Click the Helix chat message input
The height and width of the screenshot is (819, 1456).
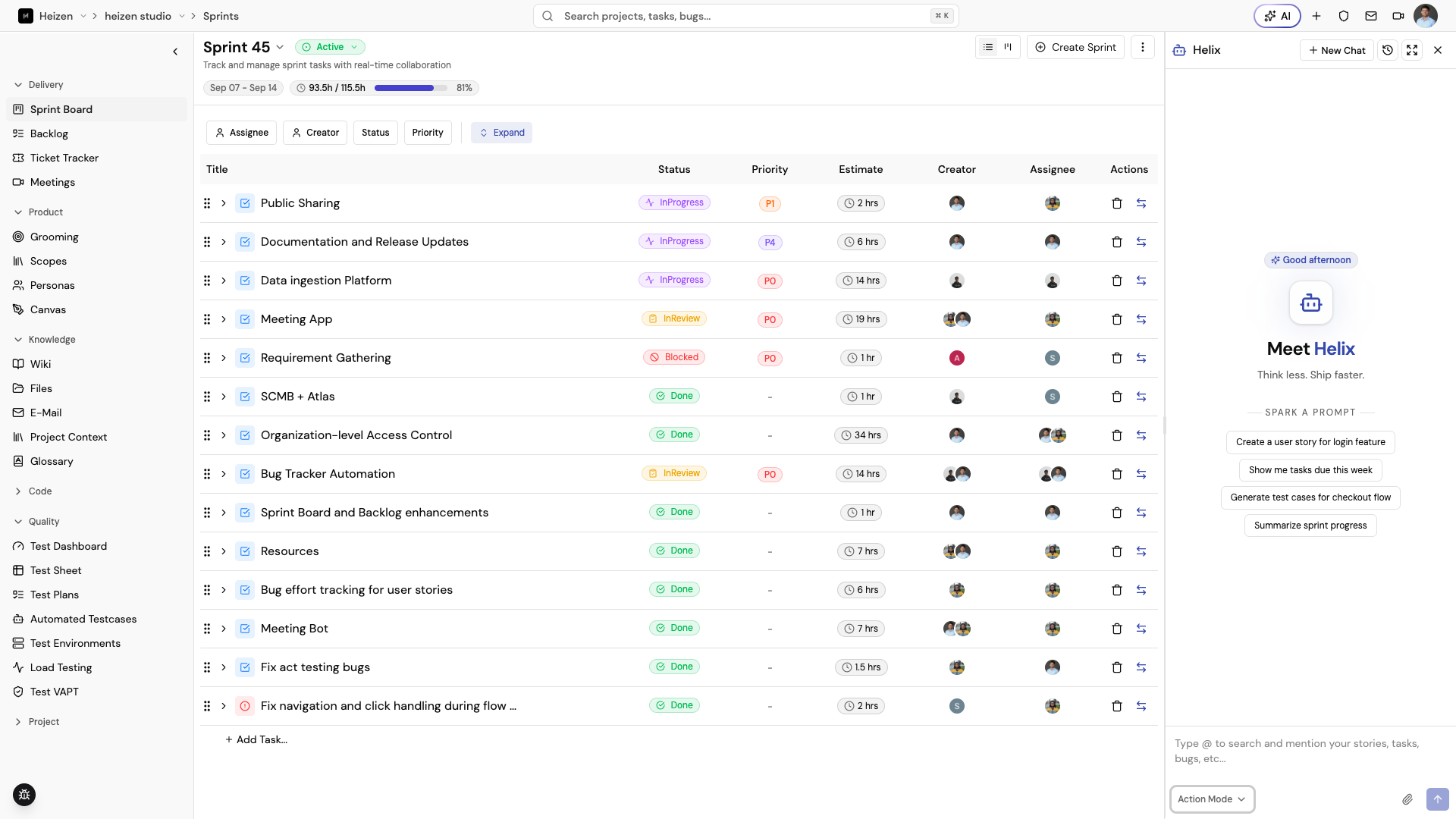click(1310, 751)
